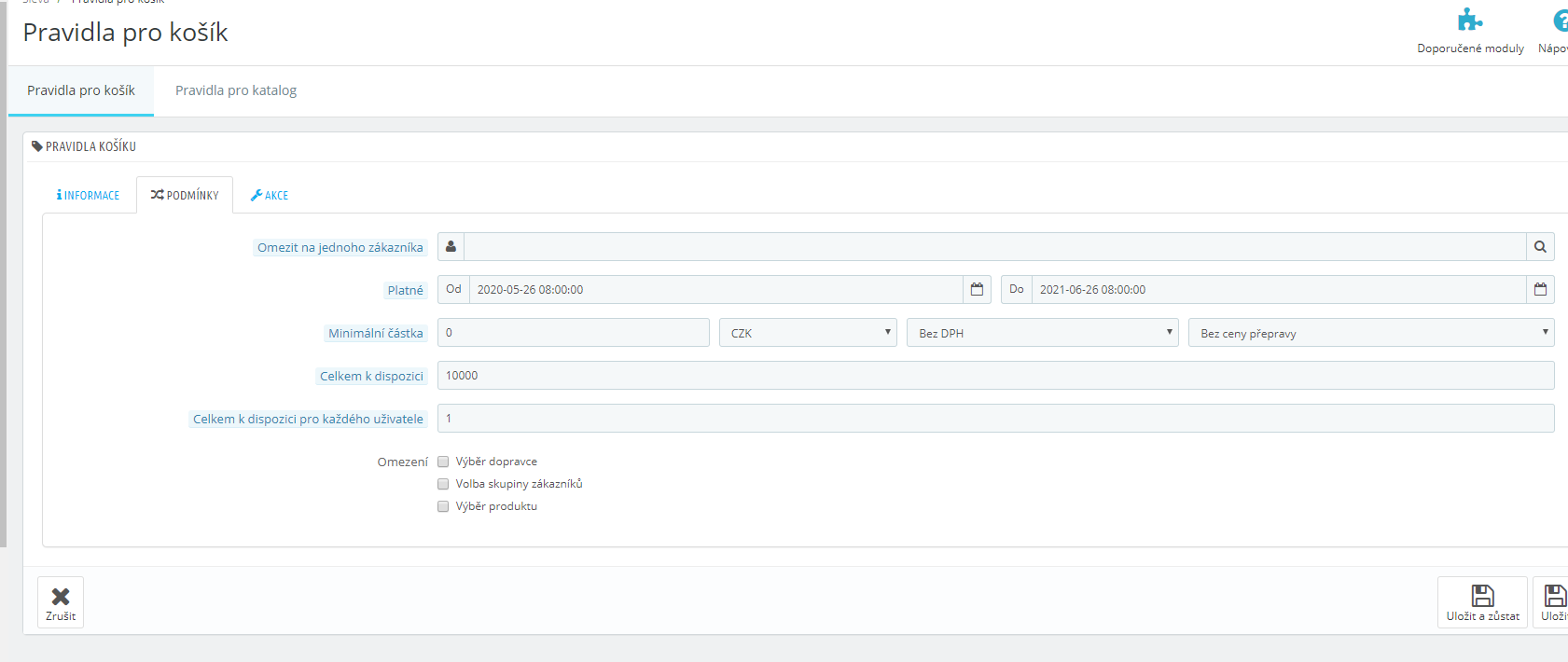Focus the customer search input field
The height and width of the screenshot is (662, 1568).
[x=995, y=247]
